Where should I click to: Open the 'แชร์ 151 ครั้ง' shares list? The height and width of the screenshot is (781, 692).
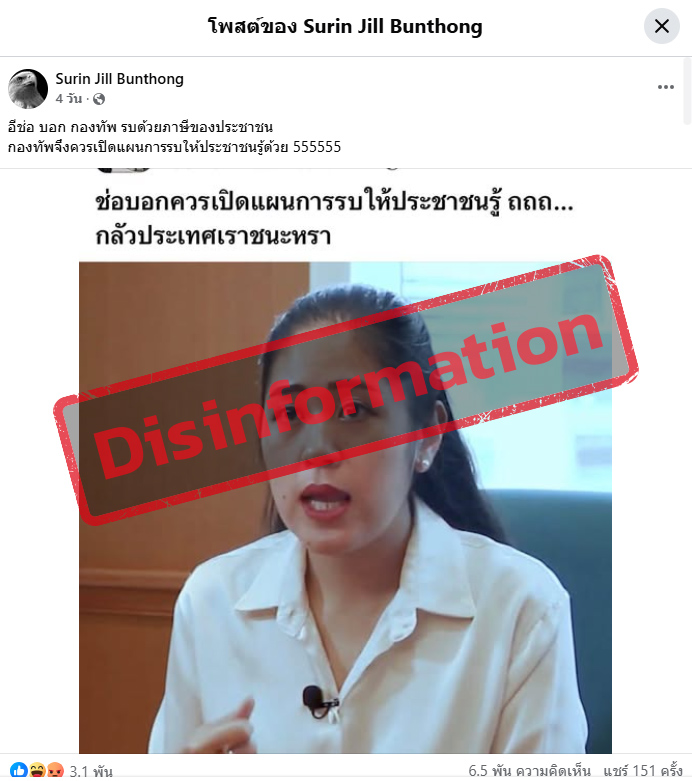click(x=643, y=771)
